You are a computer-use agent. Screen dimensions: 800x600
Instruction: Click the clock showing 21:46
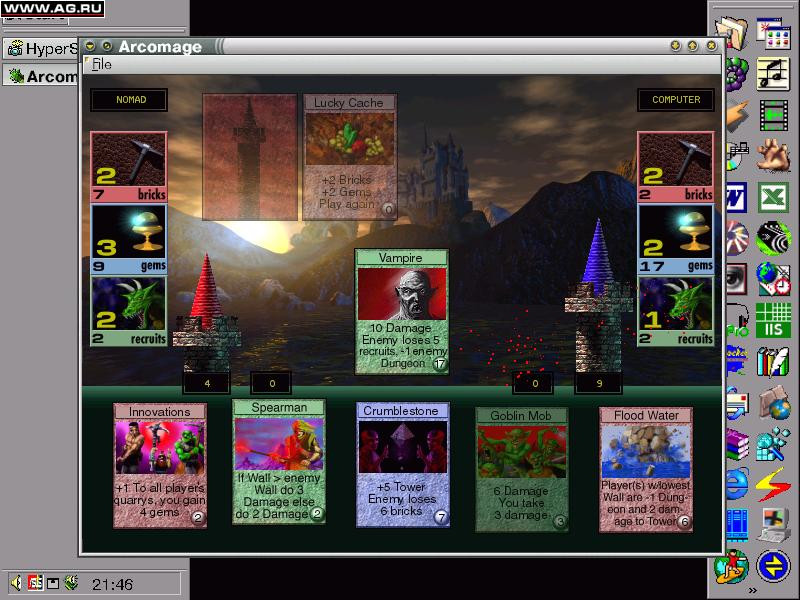(113, 584)
